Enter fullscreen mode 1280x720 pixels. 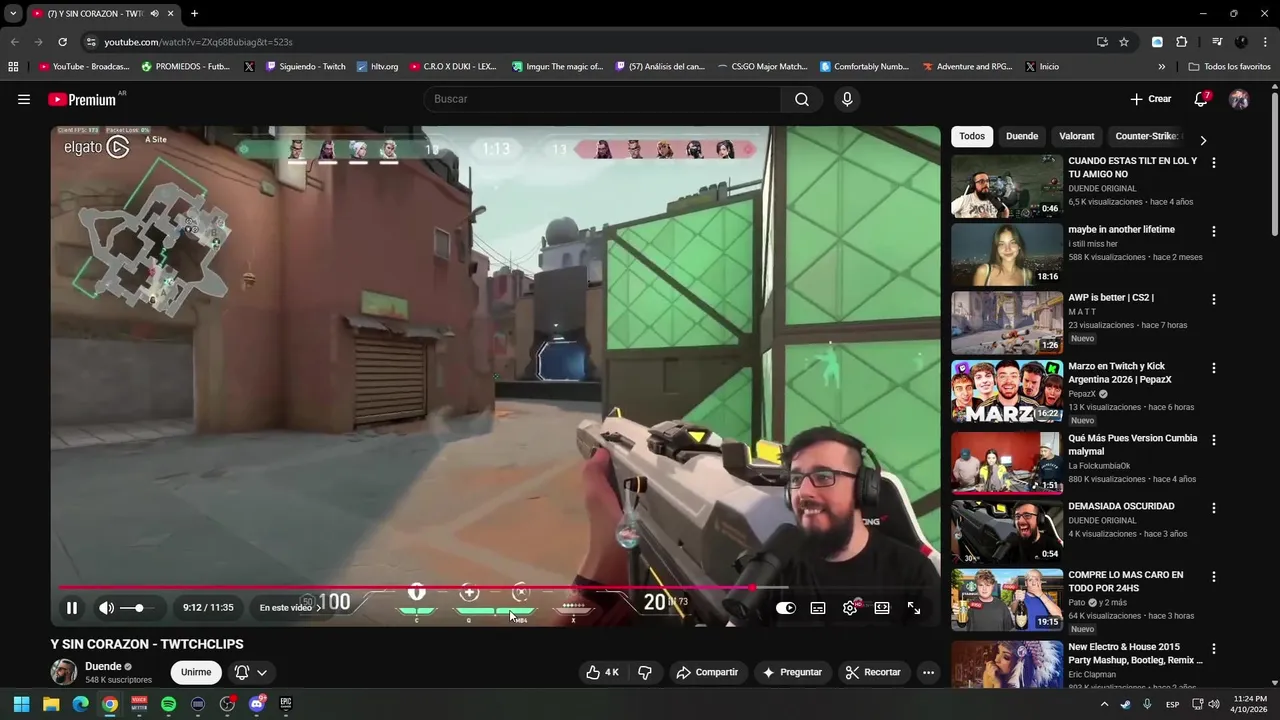pyautogui.click(x=914, y=608)
